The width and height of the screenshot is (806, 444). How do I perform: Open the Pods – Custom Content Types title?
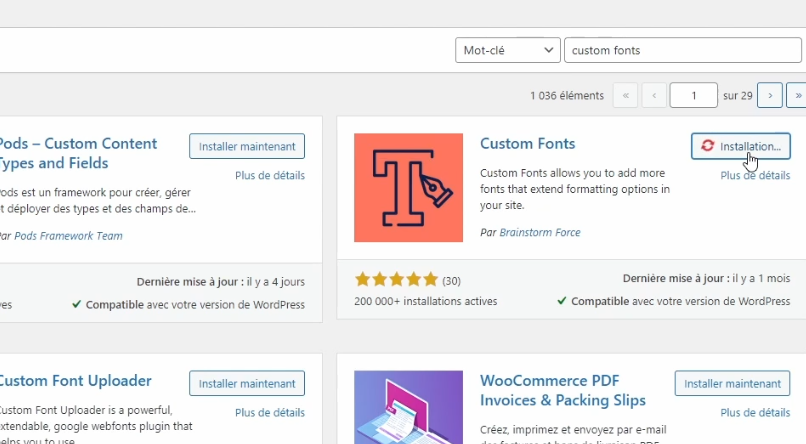[78, 153]
